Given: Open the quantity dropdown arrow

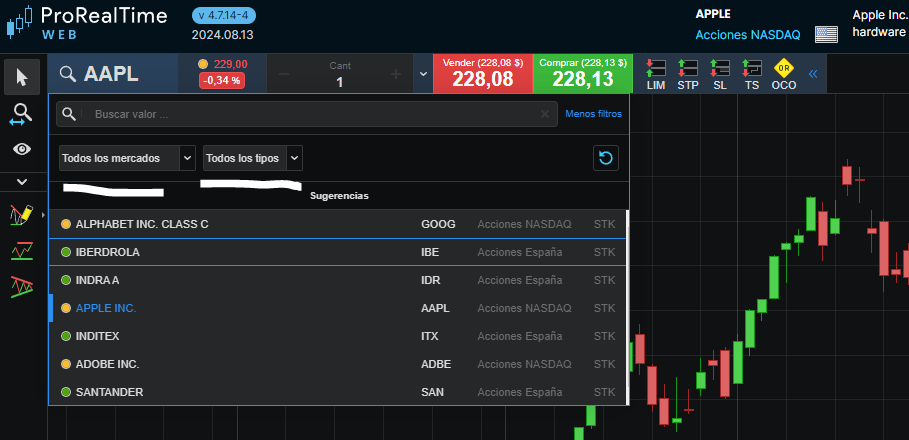Looking at the screenshot, I should 423,74.
